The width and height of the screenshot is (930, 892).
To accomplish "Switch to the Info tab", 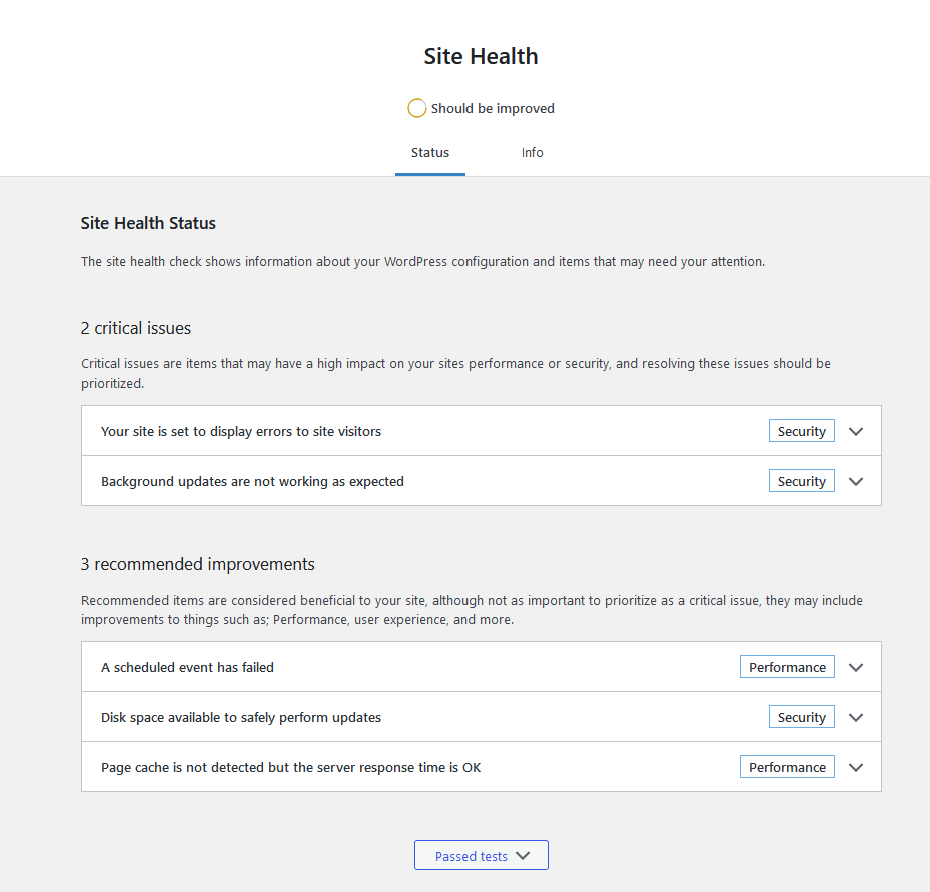I will 532,152.
